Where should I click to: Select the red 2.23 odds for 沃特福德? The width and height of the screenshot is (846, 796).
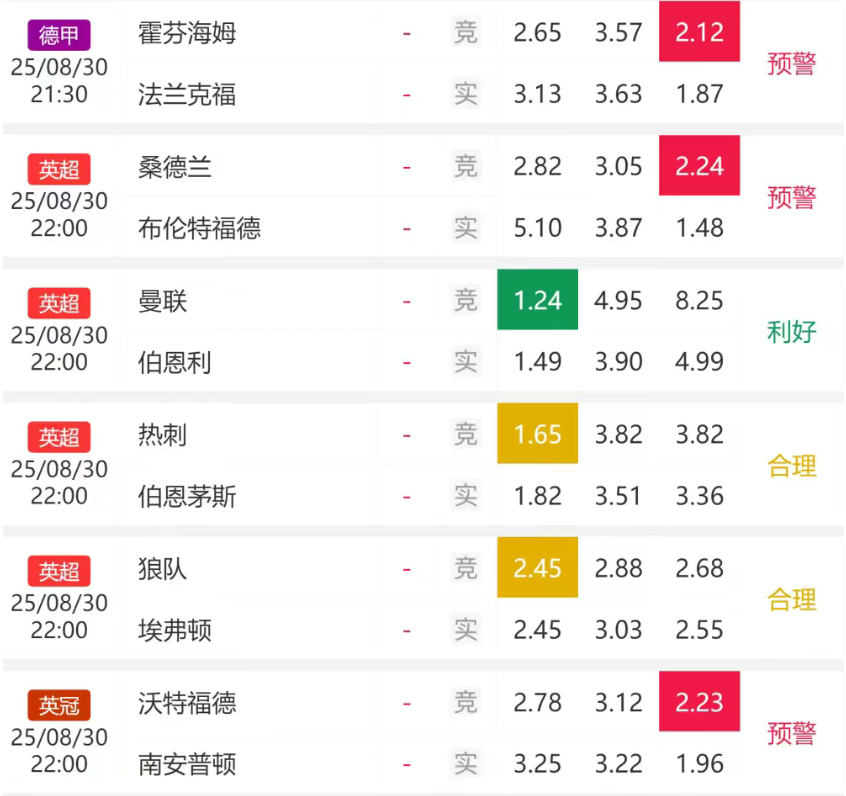[x=699, y=702]
